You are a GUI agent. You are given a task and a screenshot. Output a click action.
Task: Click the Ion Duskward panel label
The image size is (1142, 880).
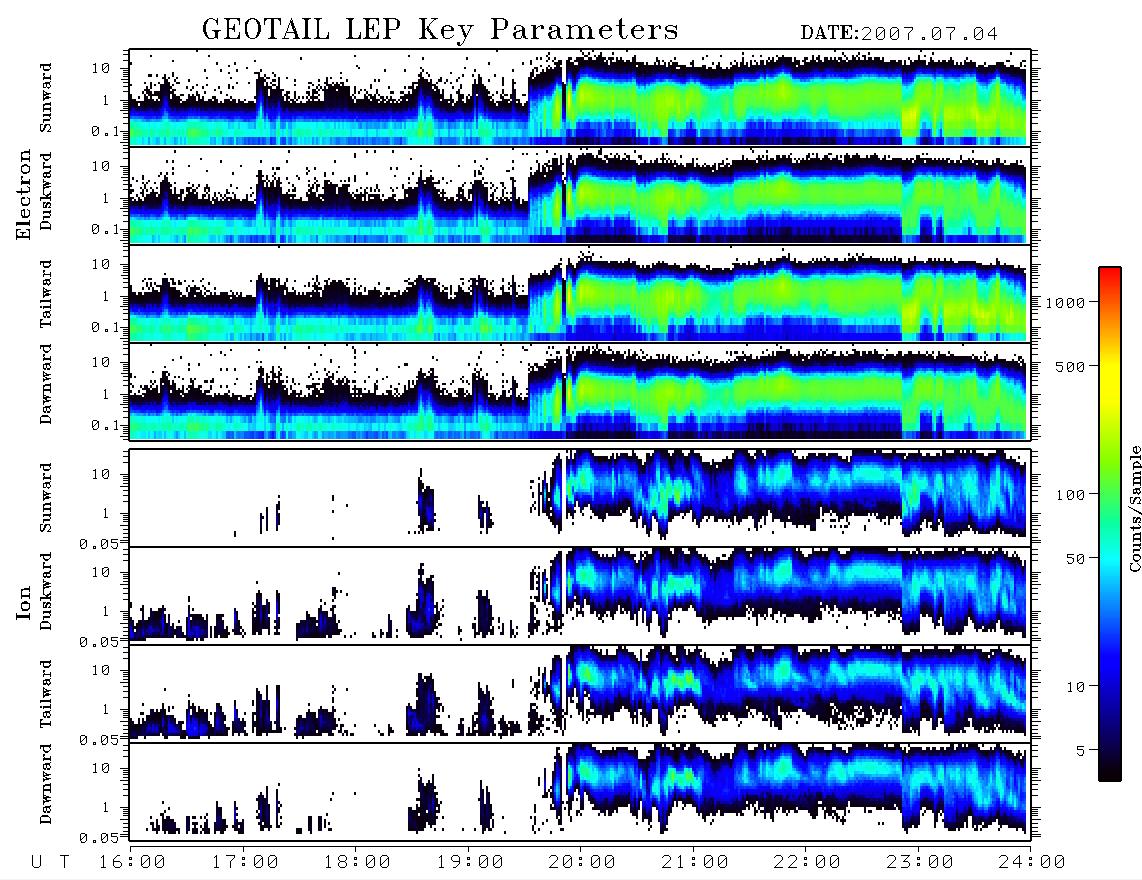point(46,592)
